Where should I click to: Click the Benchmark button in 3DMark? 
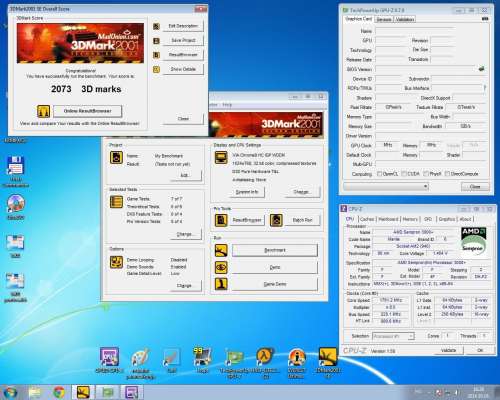275,250
